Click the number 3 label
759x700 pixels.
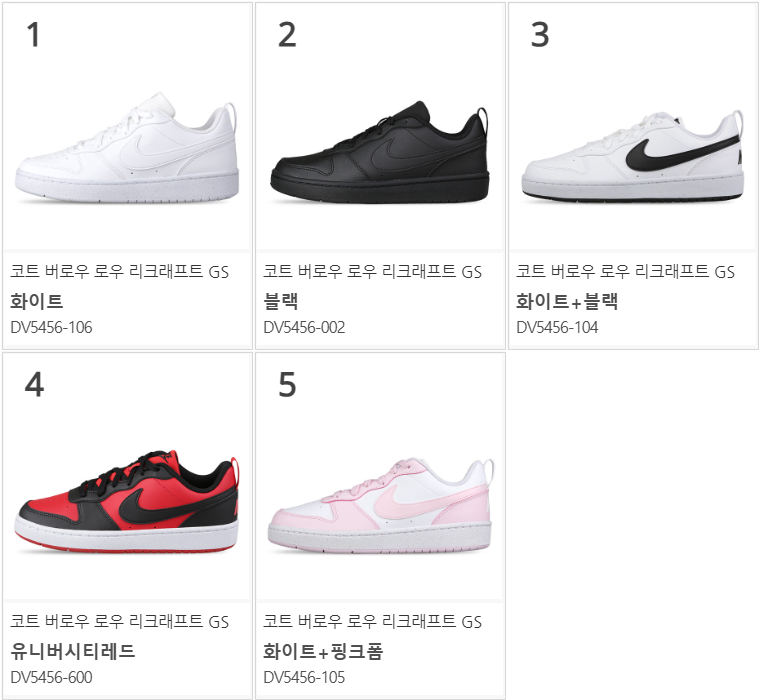pyautogui.click(x=540, y=35)
